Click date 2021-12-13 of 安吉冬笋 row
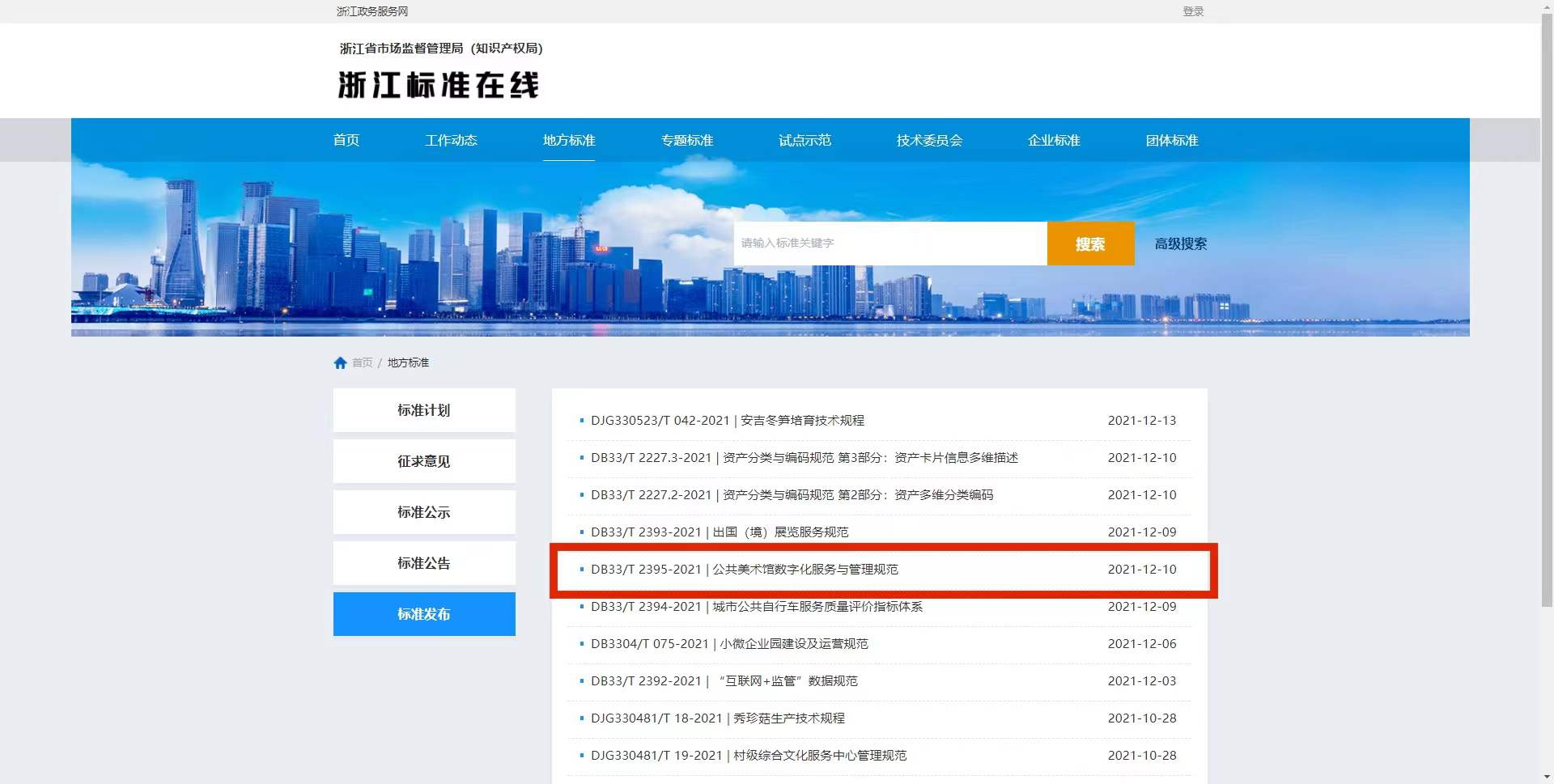Image resolution: width=1554 pixels, height=784 pixels. coord(1142,421)
